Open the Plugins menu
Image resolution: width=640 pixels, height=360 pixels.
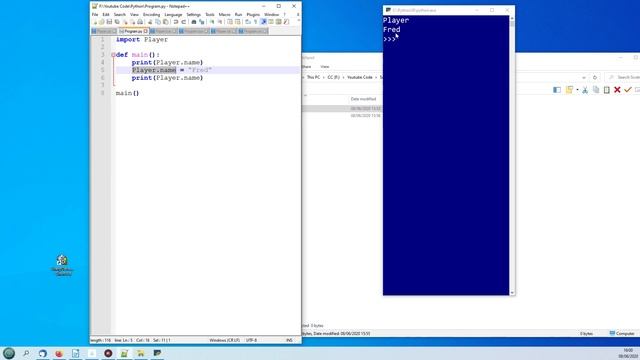pos(253,14)
